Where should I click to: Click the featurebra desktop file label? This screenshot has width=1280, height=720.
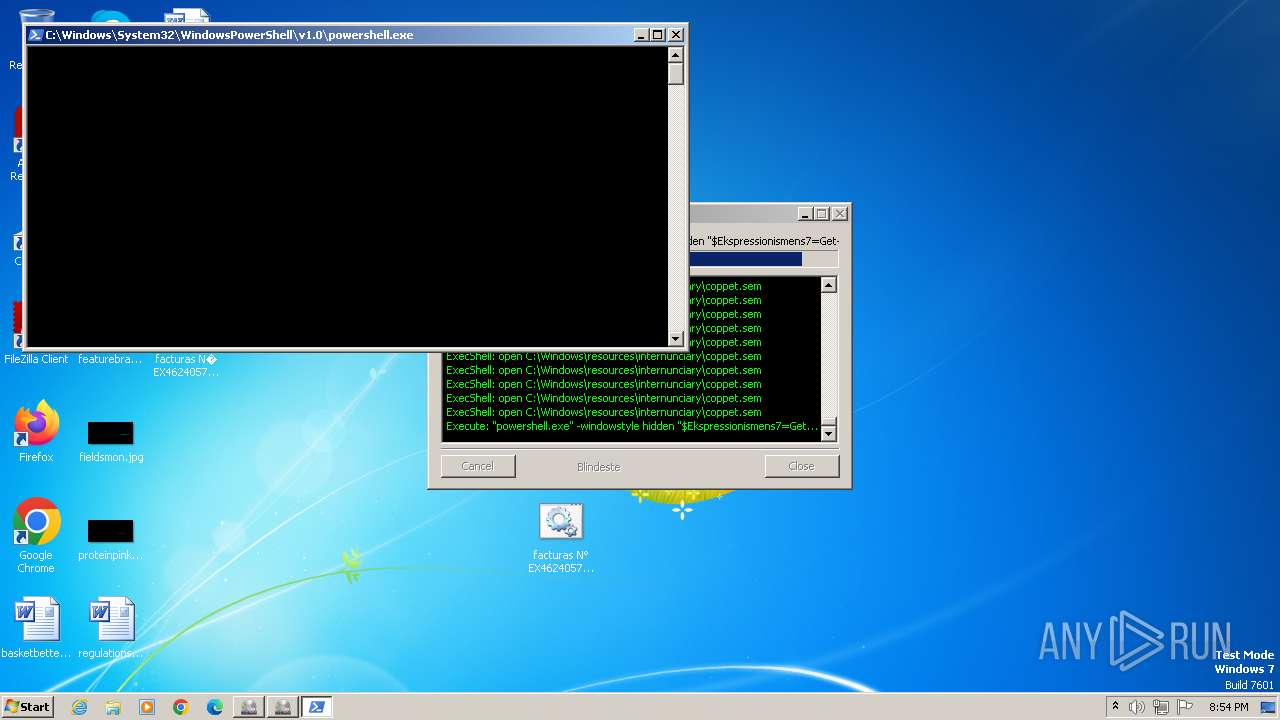tap(110, 359)
